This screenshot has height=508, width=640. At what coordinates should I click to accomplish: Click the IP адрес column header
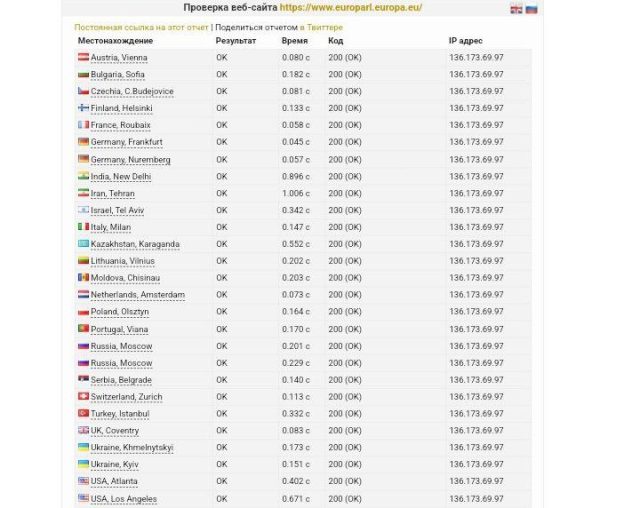[x=465, y=41]
